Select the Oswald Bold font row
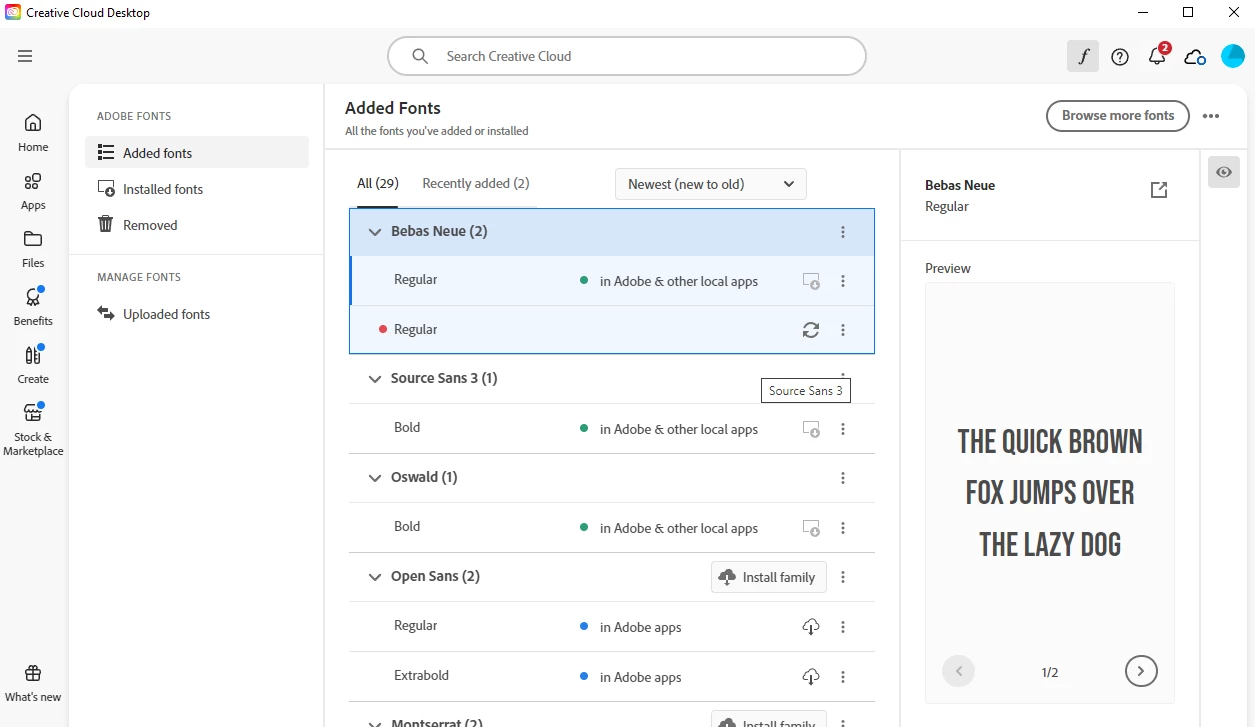The height and width of the screenshot is (727, 1255). [x=612, y=528]
